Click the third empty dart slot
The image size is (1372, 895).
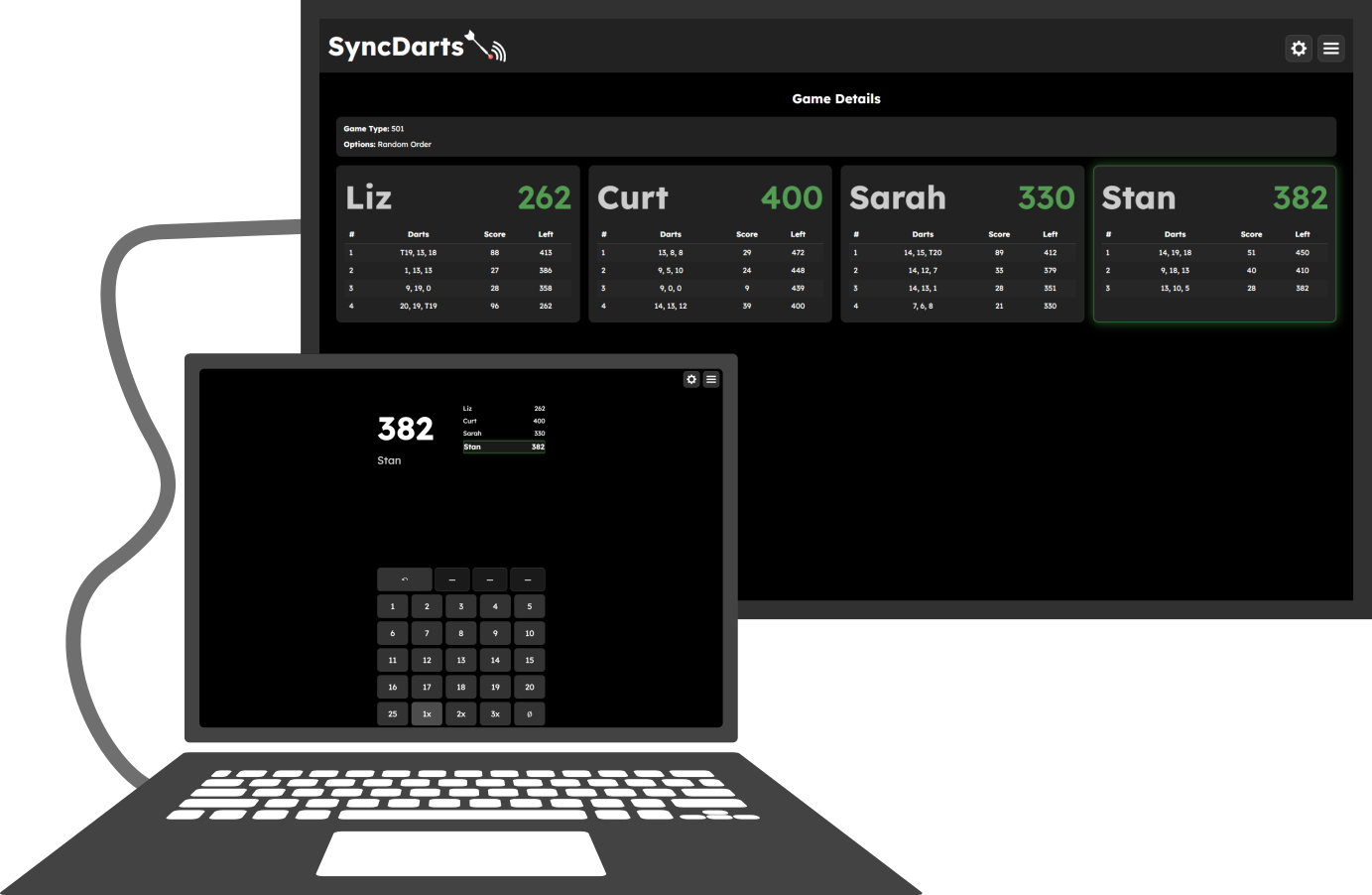528,579
